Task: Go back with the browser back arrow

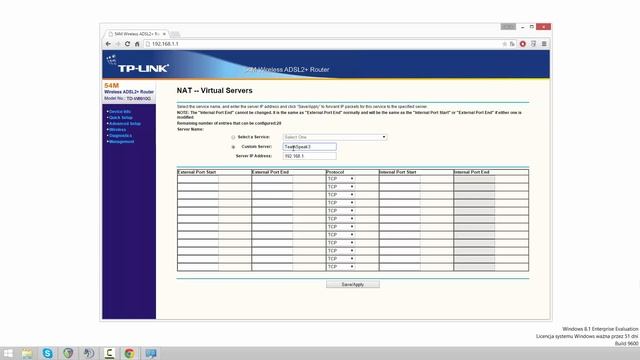Action: (108, 44)
